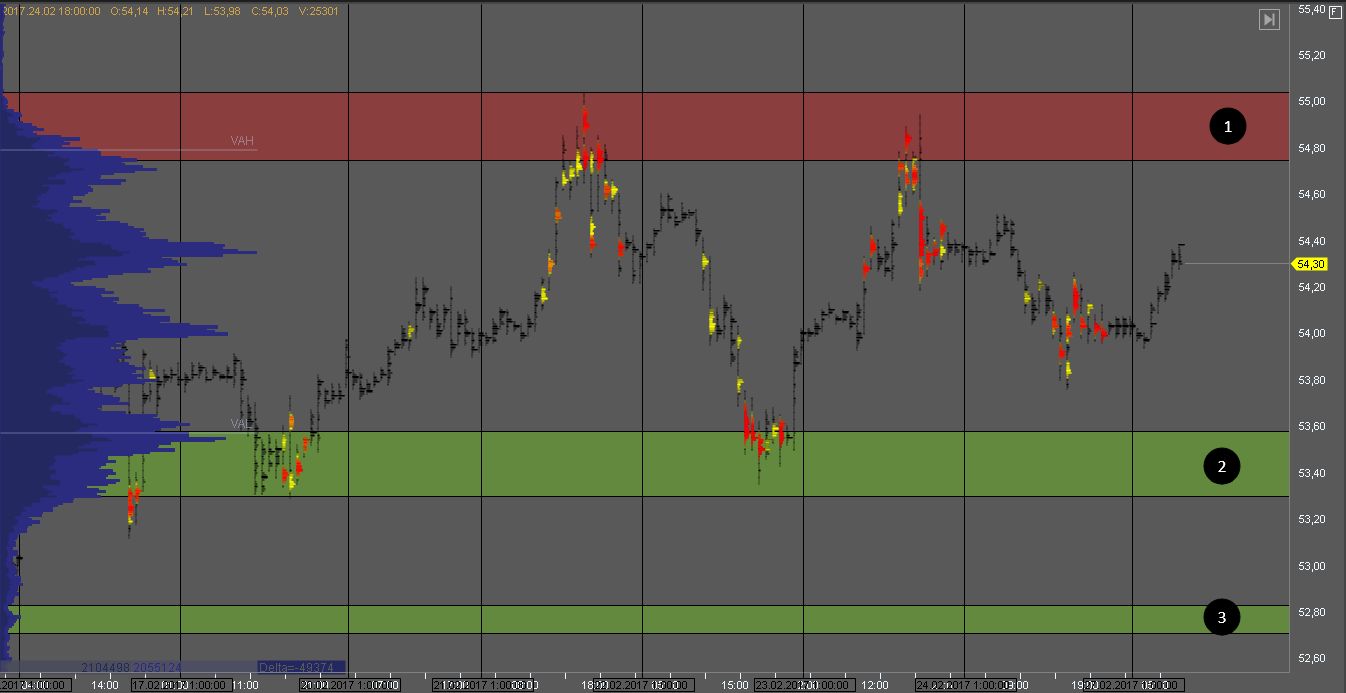Click the 15:00 label on time axis
Image resolution: width=1346 pixels, height=693 pixels.
(x=735, y=685)
